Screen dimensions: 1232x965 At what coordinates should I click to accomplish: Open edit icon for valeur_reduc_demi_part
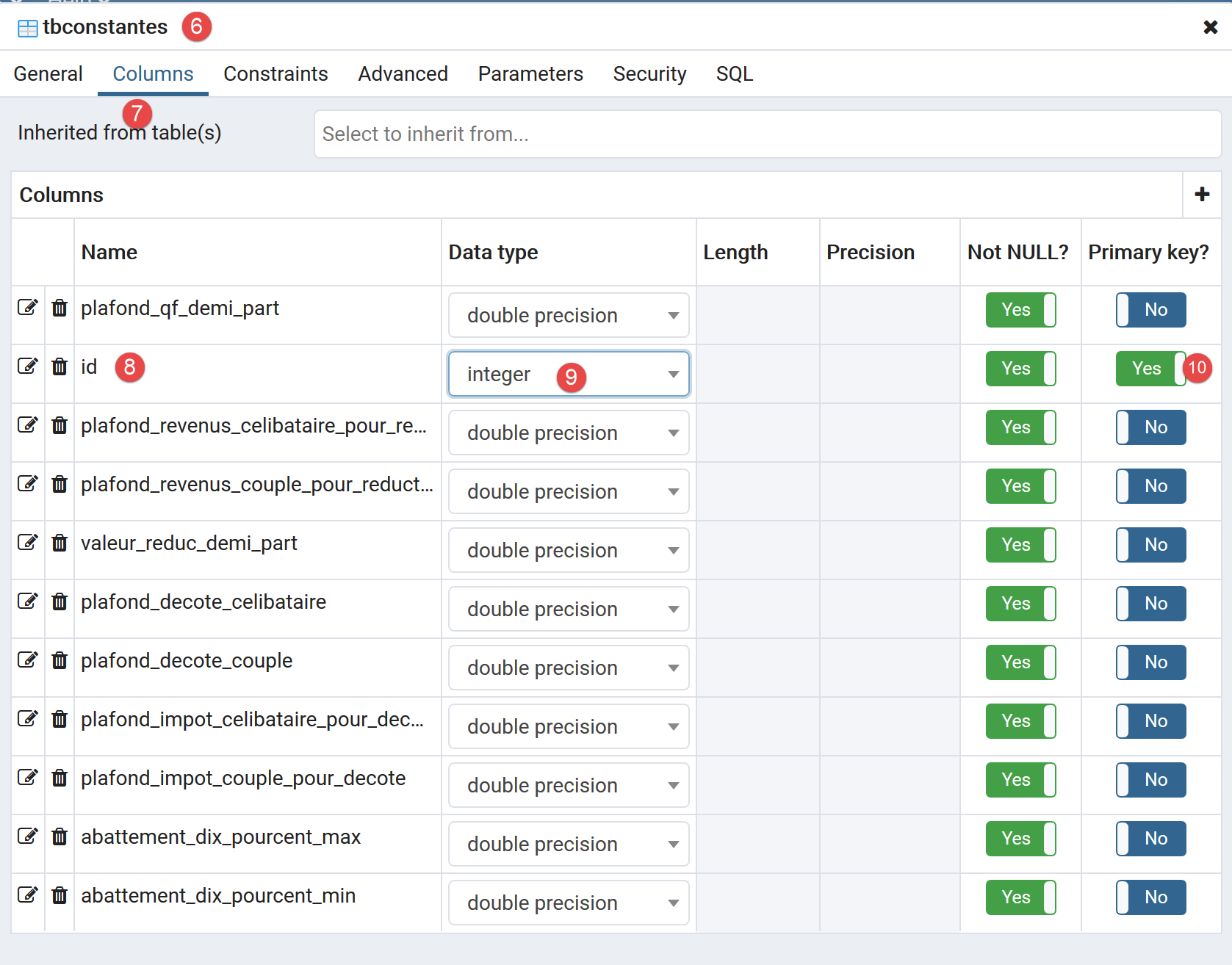[x=27, y=543]
